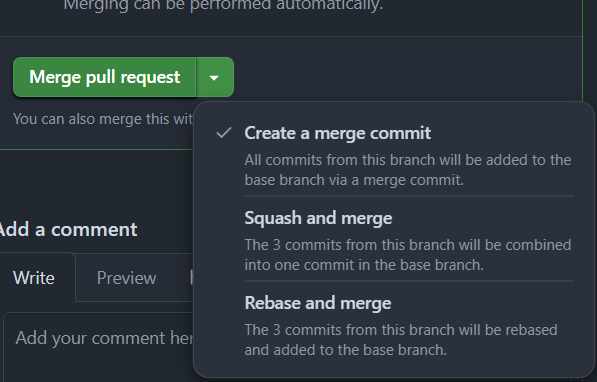This screenshot has width=597, height=382.
Task: Choose Rebase and merge option
Action: (394, 325)
